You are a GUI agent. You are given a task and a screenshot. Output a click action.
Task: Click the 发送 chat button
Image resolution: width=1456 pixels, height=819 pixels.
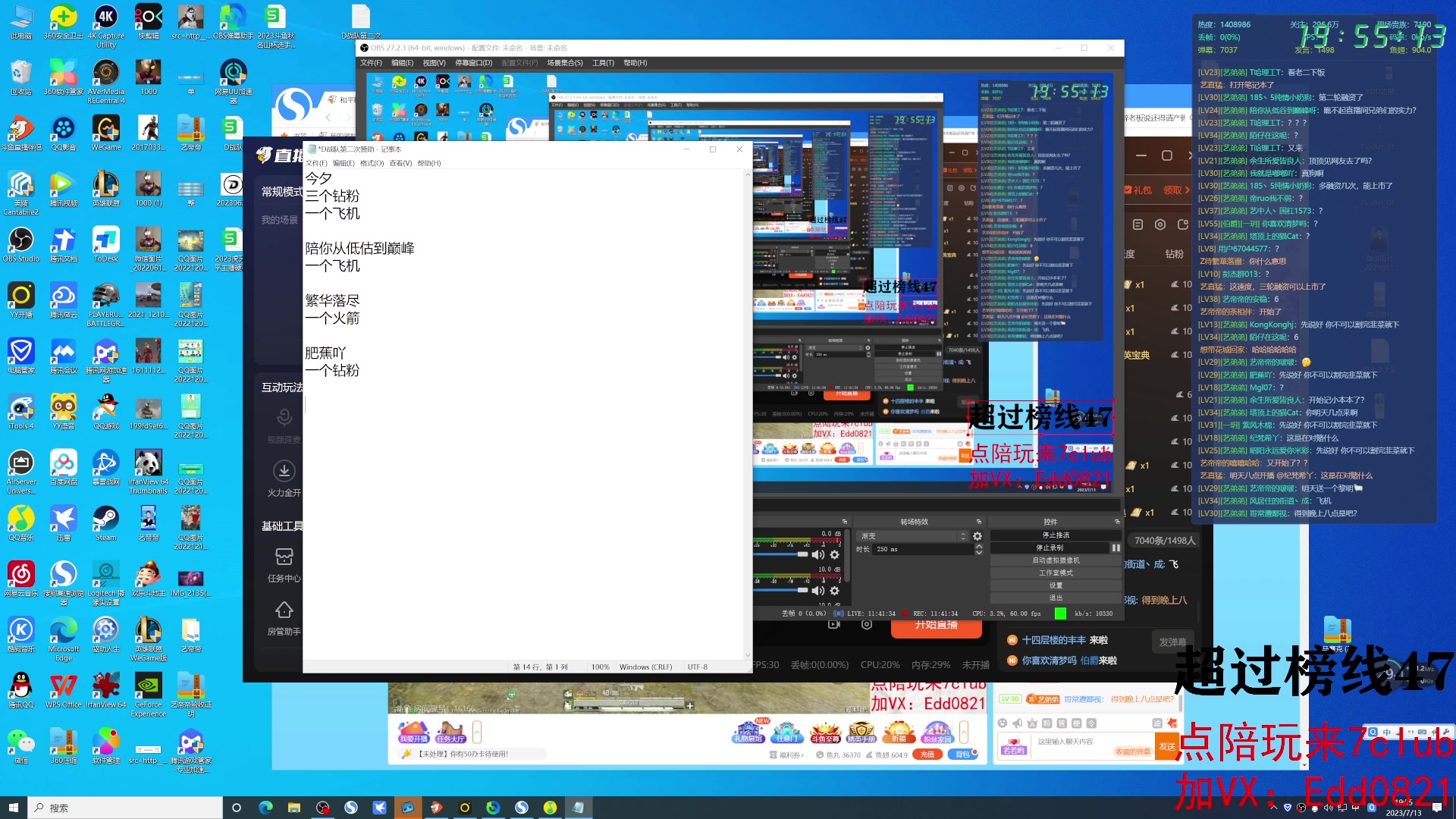(x=1166, y=747)
